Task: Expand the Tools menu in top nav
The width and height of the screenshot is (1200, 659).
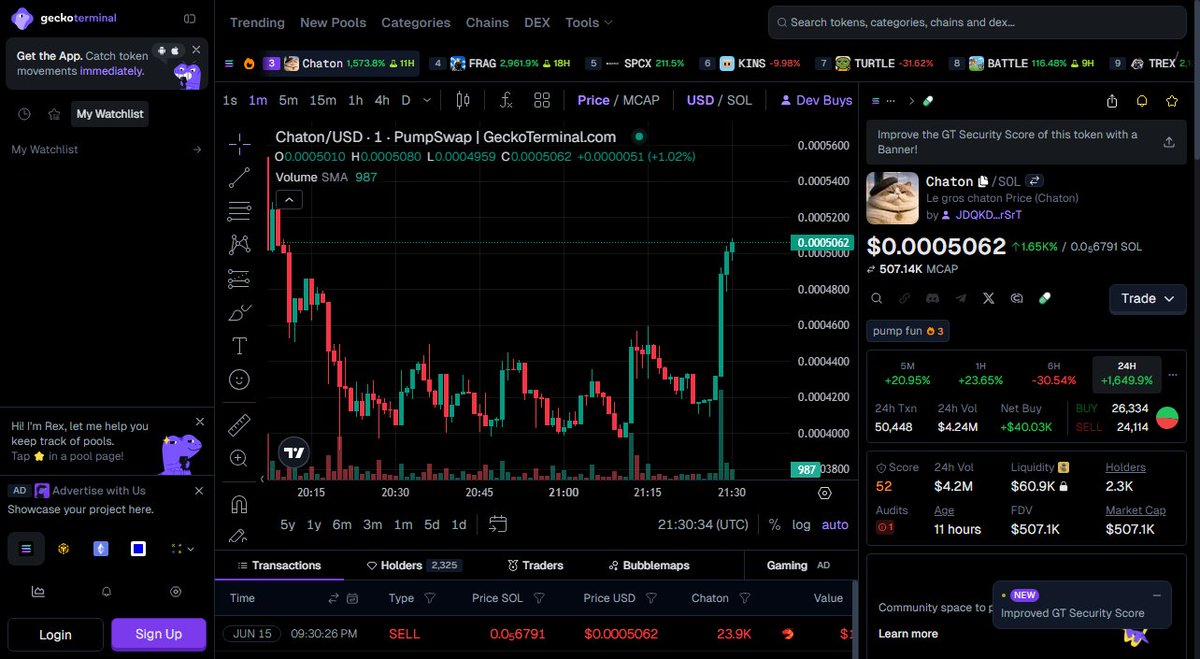Action: [x=589, y=22]
